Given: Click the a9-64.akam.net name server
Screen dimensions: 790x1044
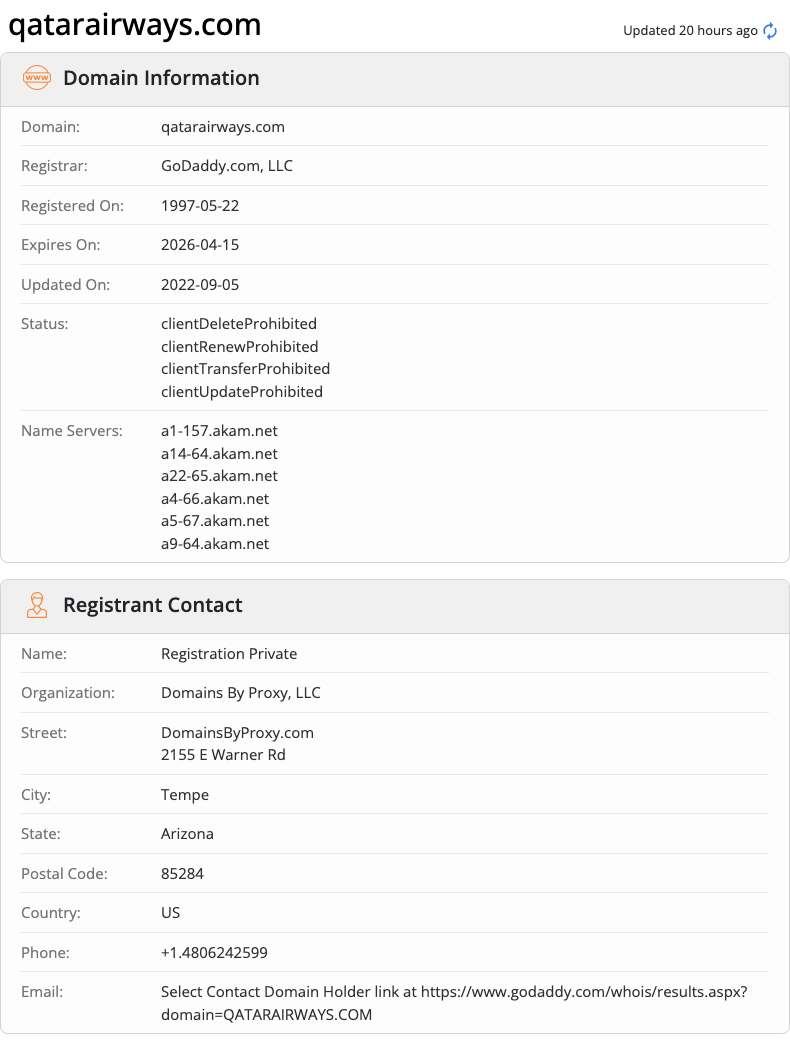Looking at the screenshot, I should pos(215,544).
